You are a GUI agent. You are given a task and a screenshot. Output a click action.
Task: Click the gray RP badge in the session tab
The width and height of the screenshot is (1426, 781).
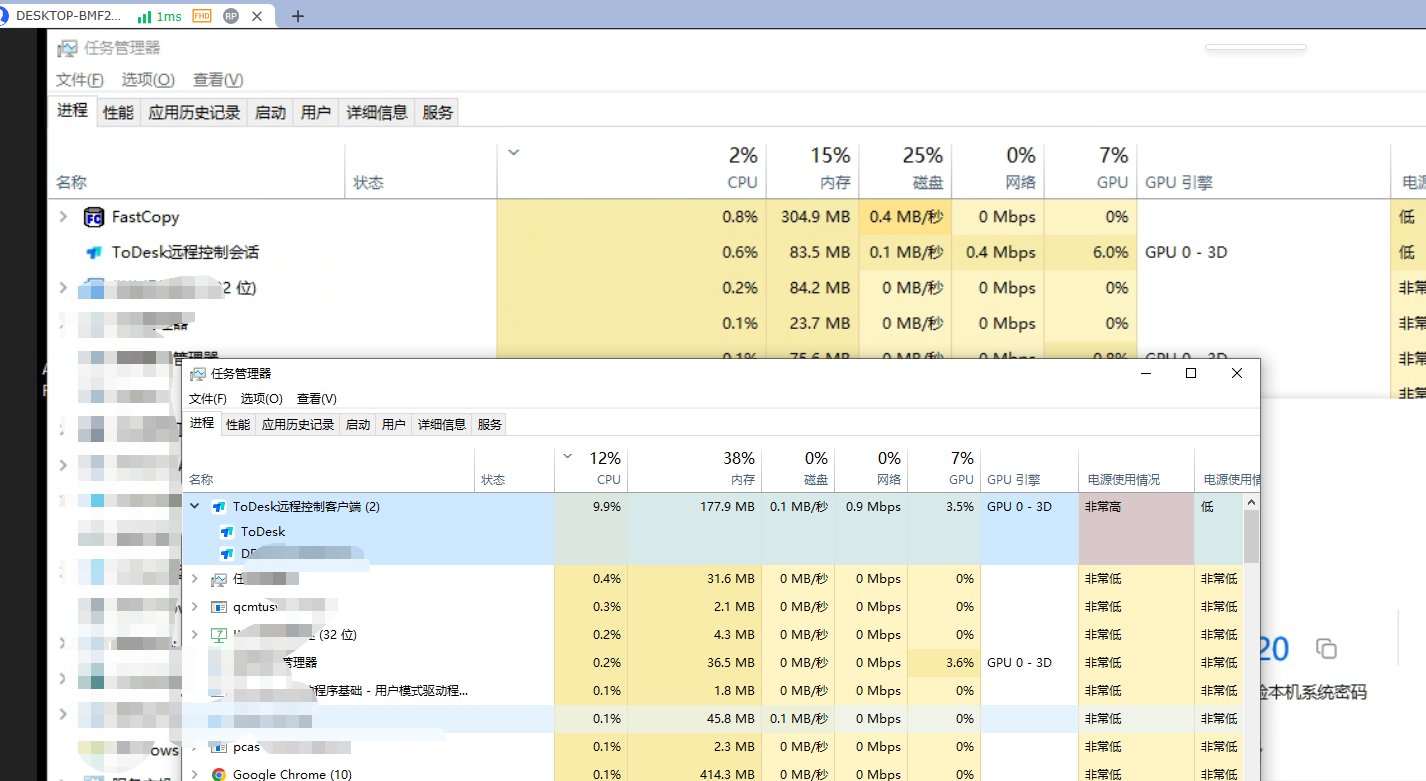pos(231,16)
